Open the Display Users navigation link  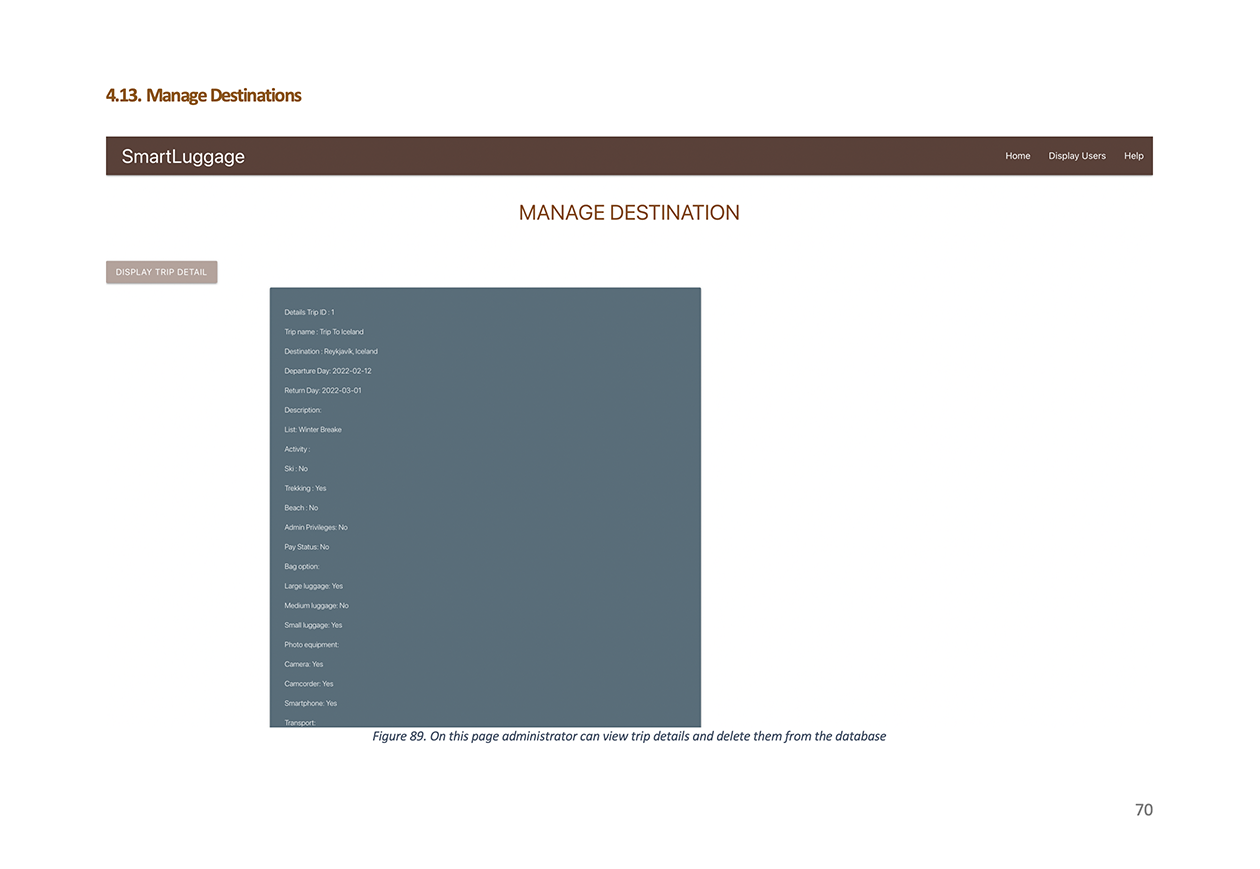[x=1077, y=156]
